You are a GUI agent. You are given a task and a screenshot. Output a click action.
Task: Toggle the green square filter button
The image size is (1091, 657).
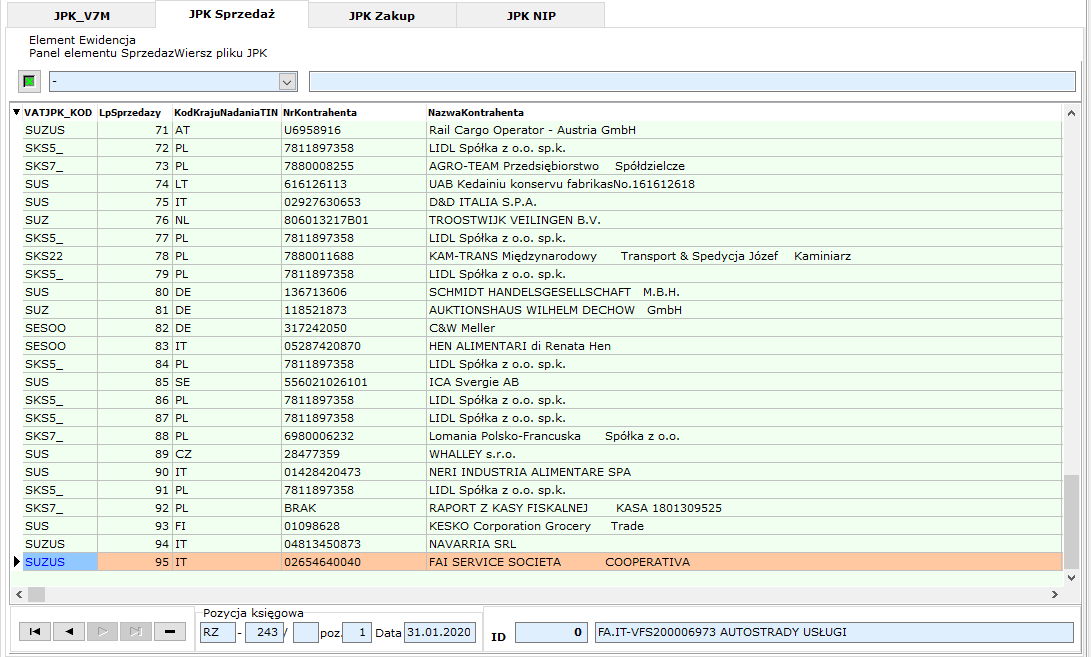pyautogui.click(x=29, y=81)
